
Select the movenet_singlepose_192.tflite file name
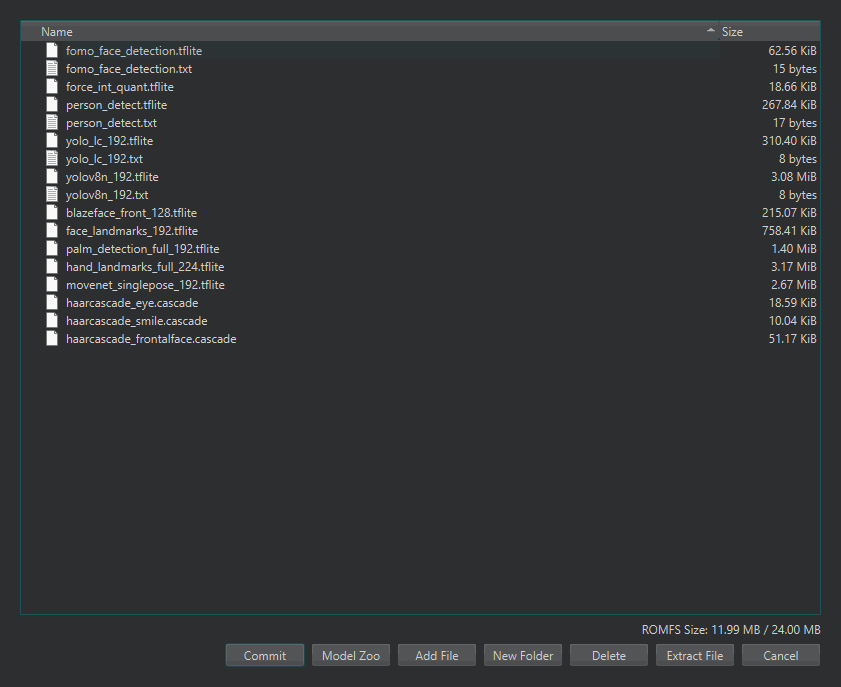[x=145, y=285]
